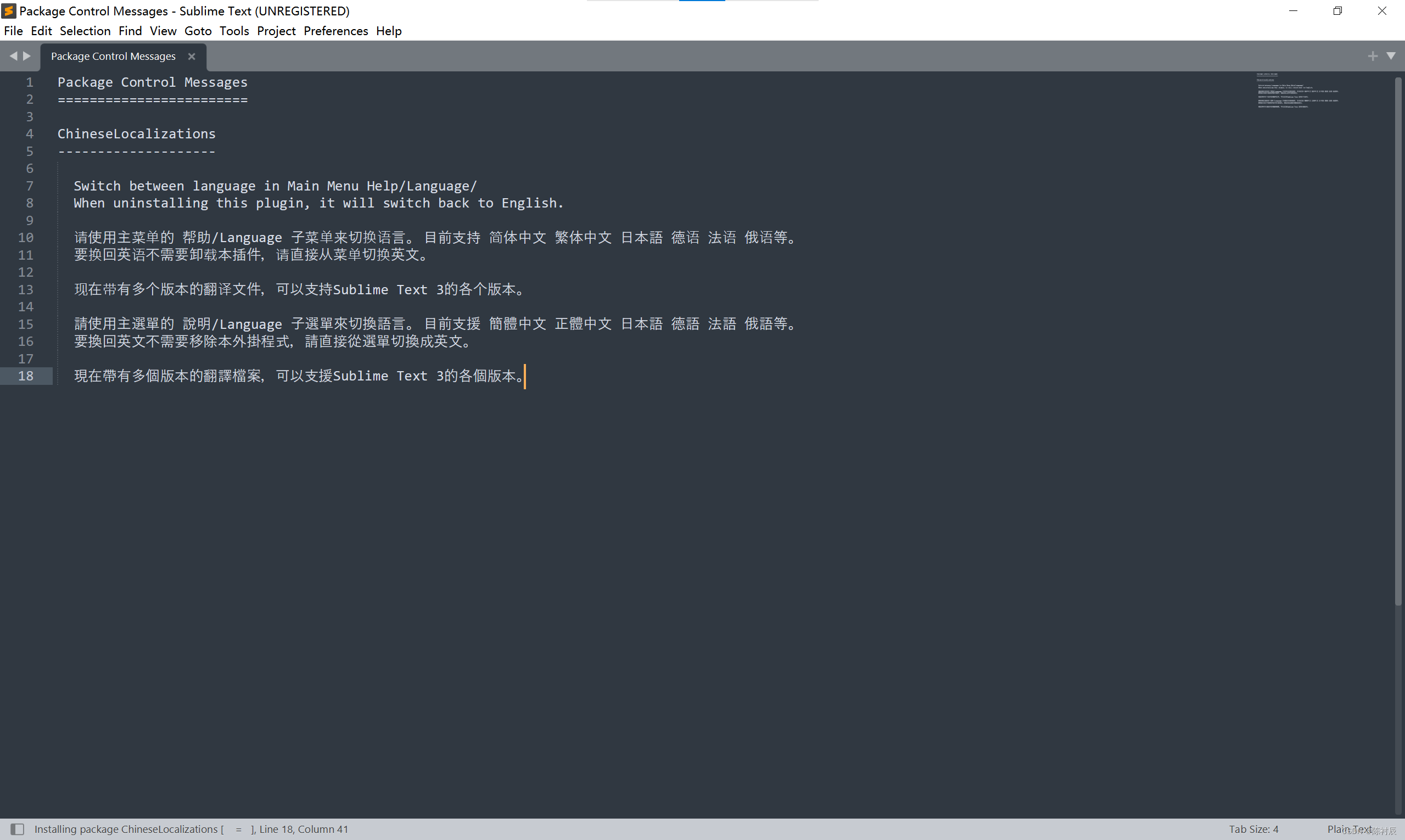Click the previous tab left arrow

[x=13, y=56]
